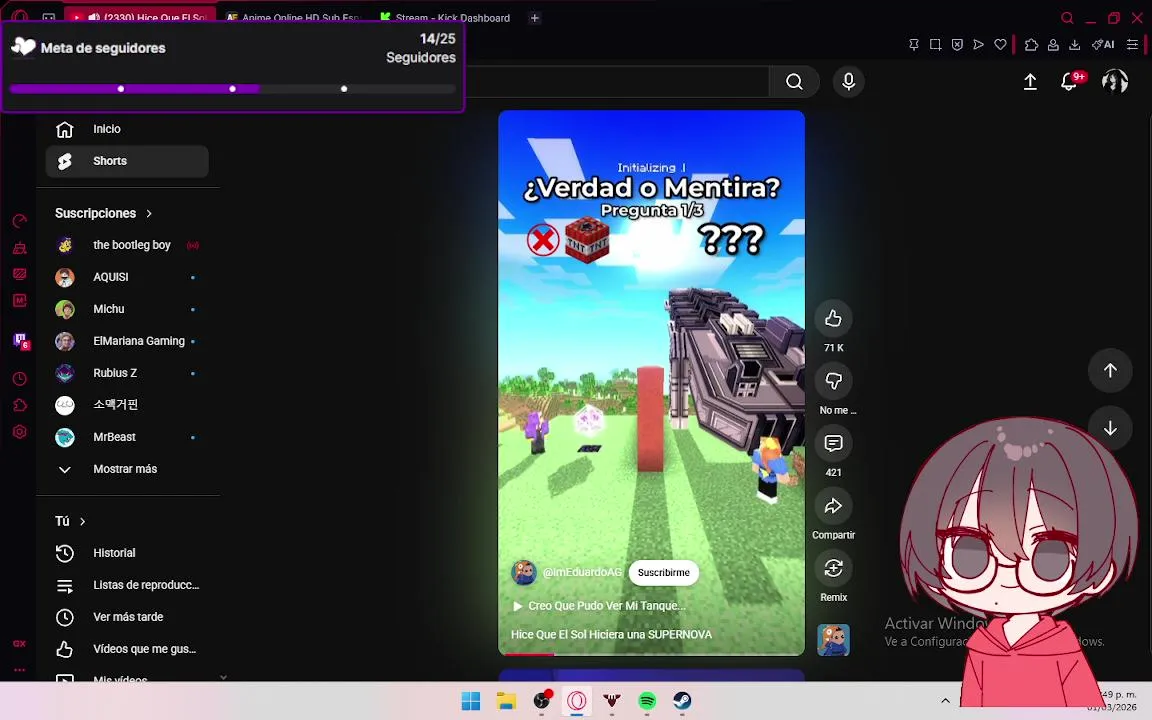Expand the Tú section chevron
This screenshot has height=720, width=1152.
82,522
